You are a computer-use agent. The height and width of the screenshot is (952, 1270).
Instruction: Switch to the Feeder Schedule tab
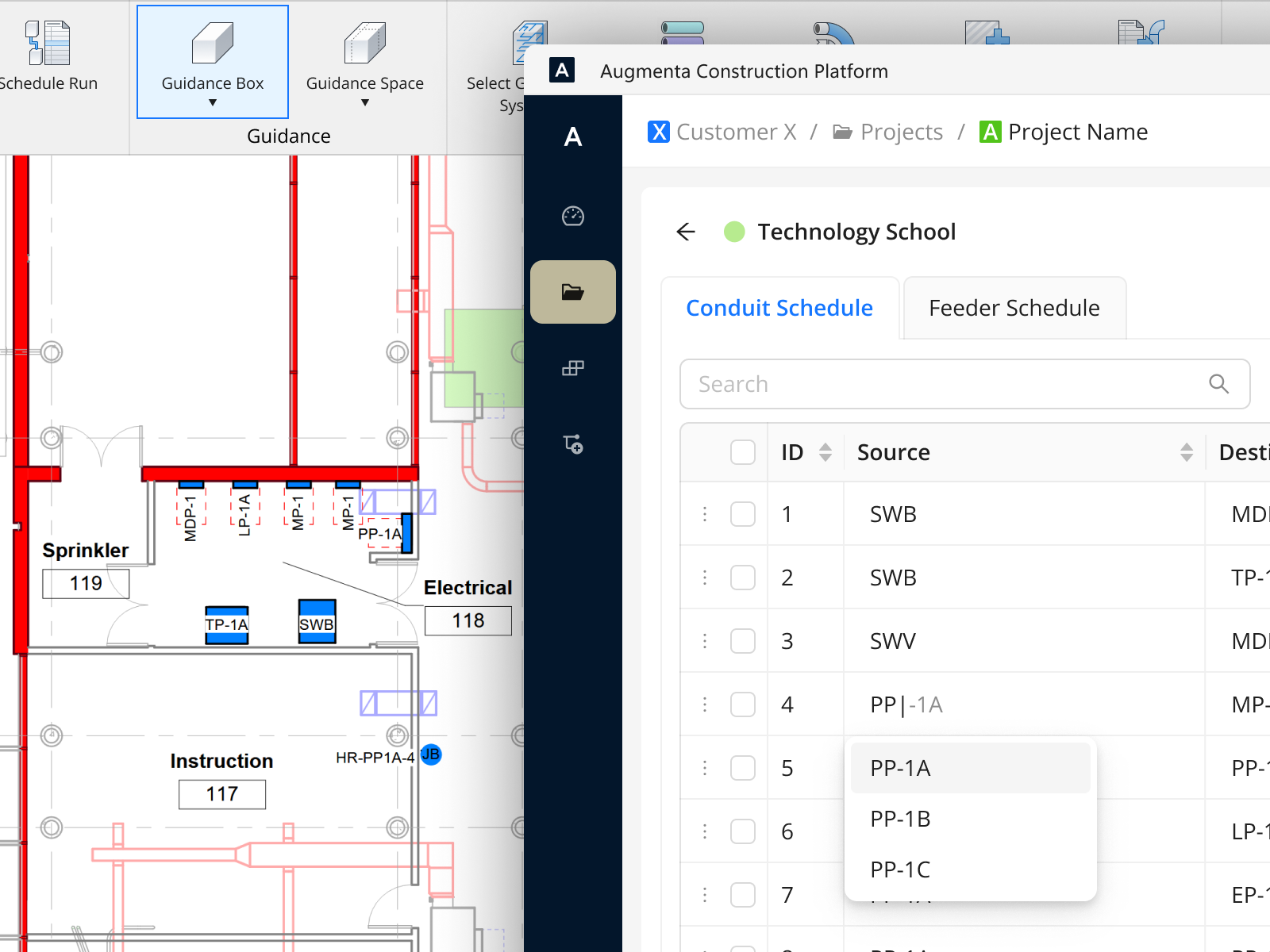click(x=1014, y=308)
